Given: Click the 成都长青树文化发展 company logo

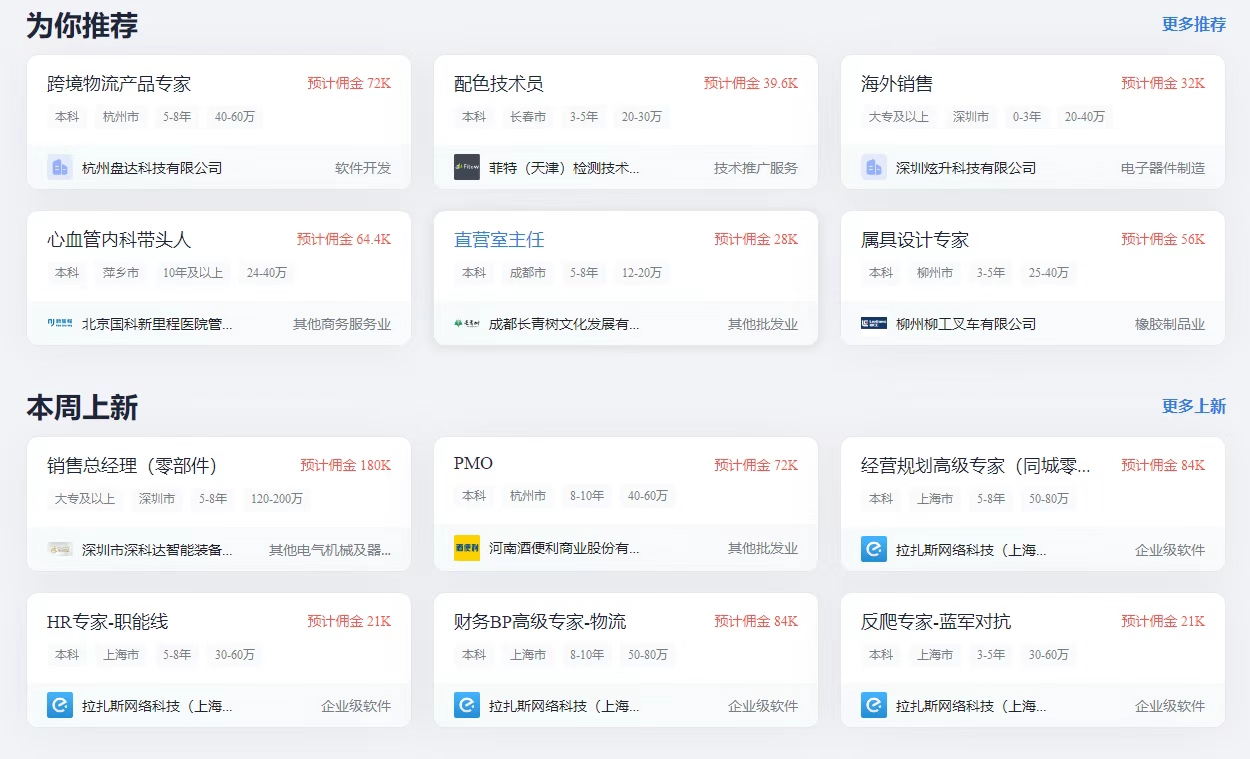Looking at the screenshot, I should click(467, 323).
